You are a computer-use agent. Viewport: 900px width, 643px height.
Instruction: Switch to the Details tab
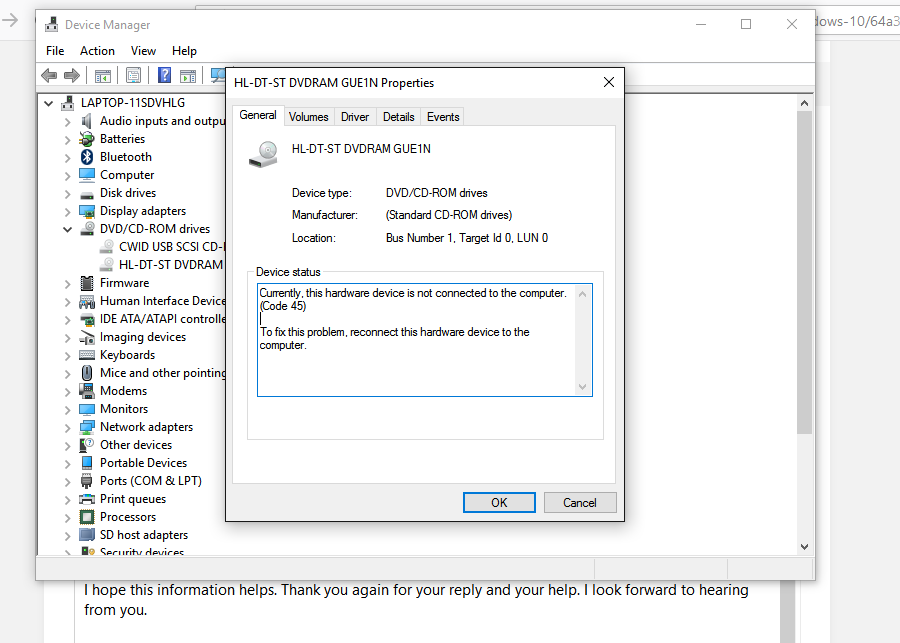398,117
